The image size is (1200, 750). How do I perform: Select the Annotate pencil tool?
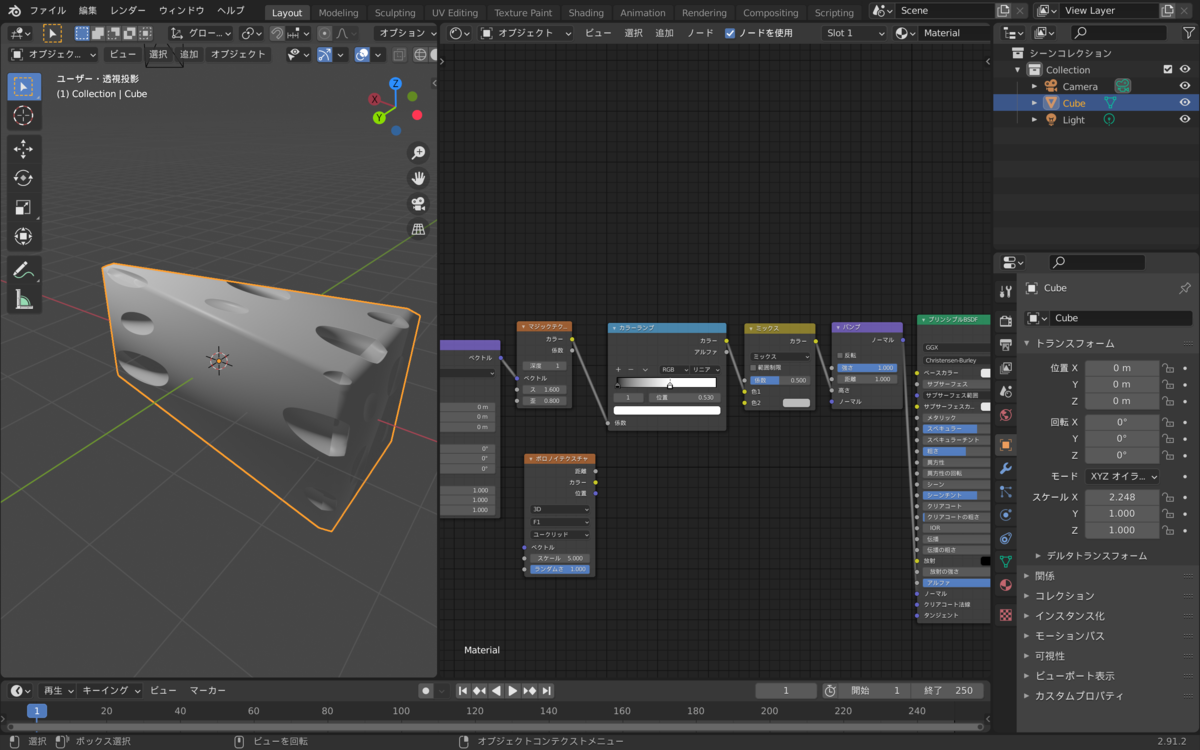coord(24,270)
